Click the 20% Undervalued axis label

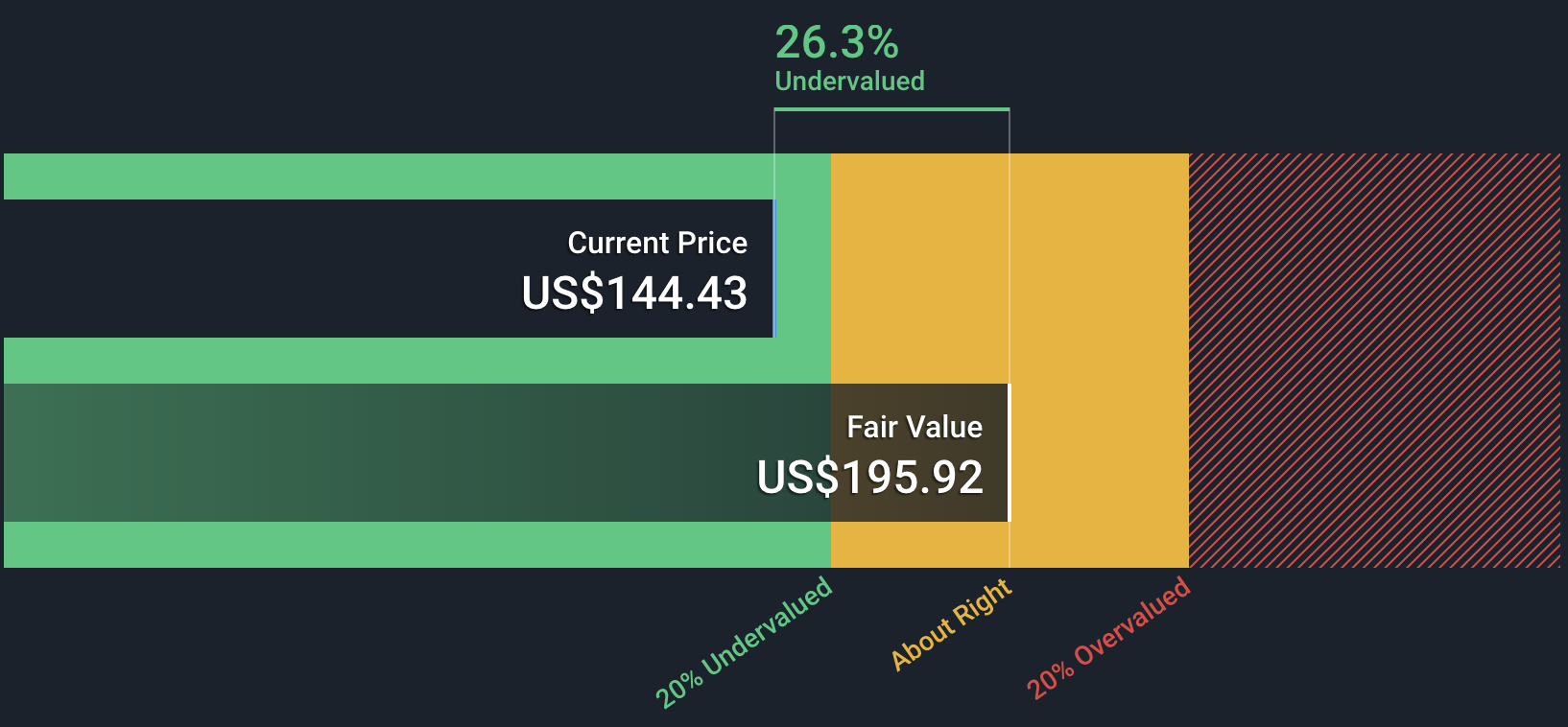tap(744, 642)
